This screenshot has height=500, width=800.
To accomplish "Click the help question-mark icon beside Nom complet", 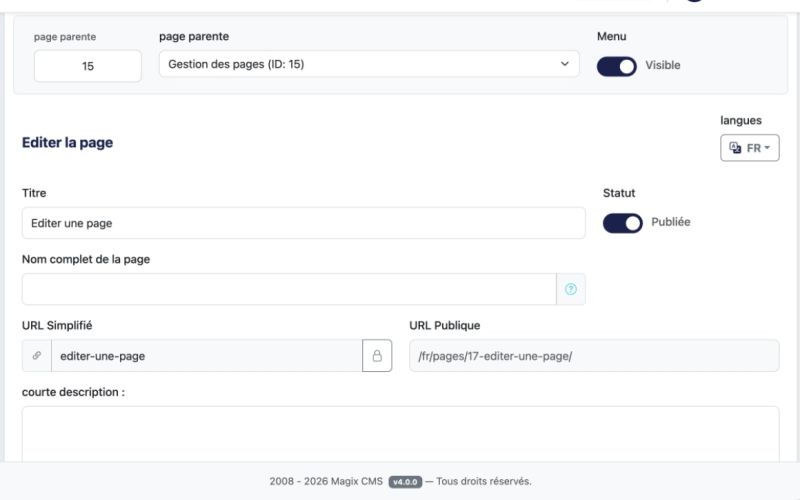I will pos(571,289).
